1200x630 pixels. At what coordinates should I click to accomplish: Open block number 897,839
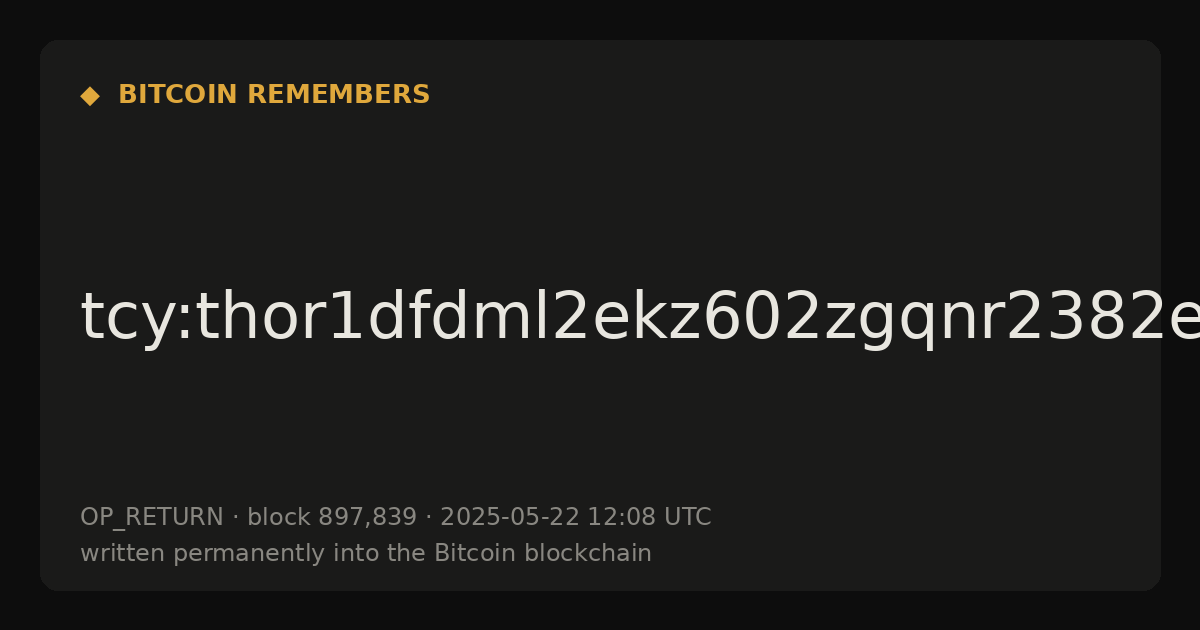[367, 517]
